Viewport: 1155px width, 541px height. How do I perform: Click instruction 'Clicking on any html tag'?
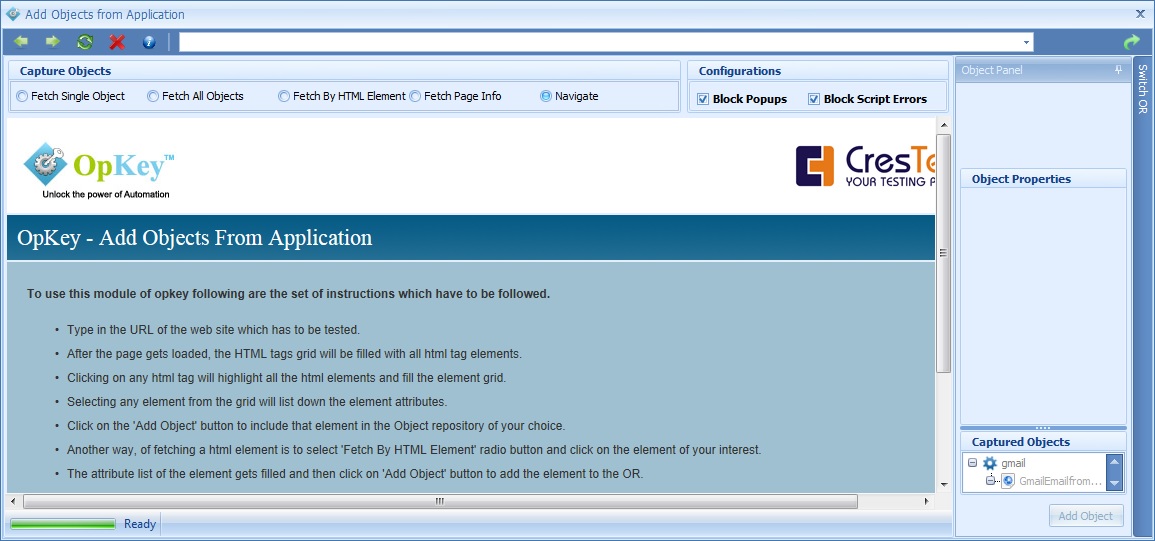(287, 377)
